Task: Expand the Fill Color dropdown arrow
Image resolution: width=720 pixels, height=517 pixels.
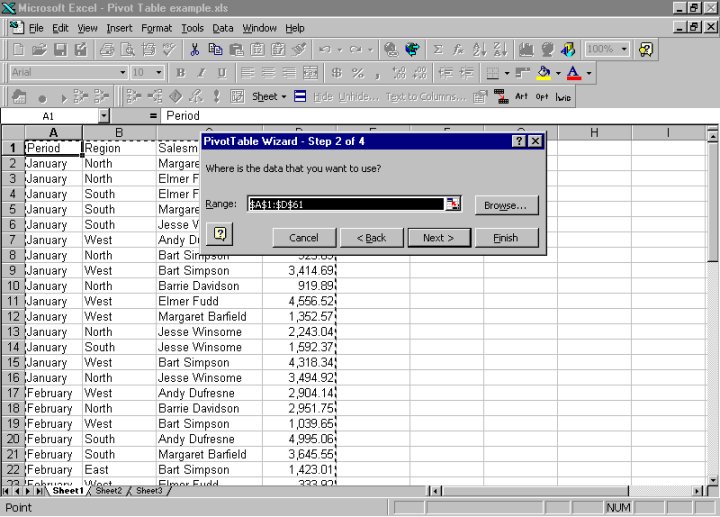Action: click(558, 73)
